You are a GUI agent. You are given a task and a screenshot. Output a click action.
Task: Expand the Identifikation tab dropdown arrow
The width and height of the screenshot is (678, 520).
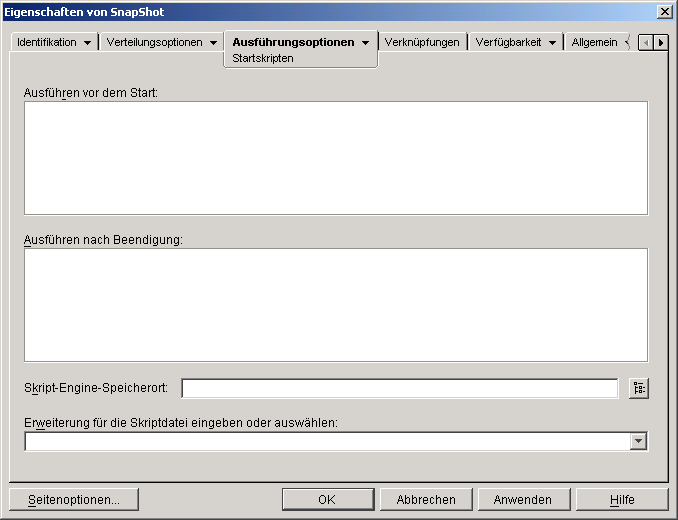(87, 43)
